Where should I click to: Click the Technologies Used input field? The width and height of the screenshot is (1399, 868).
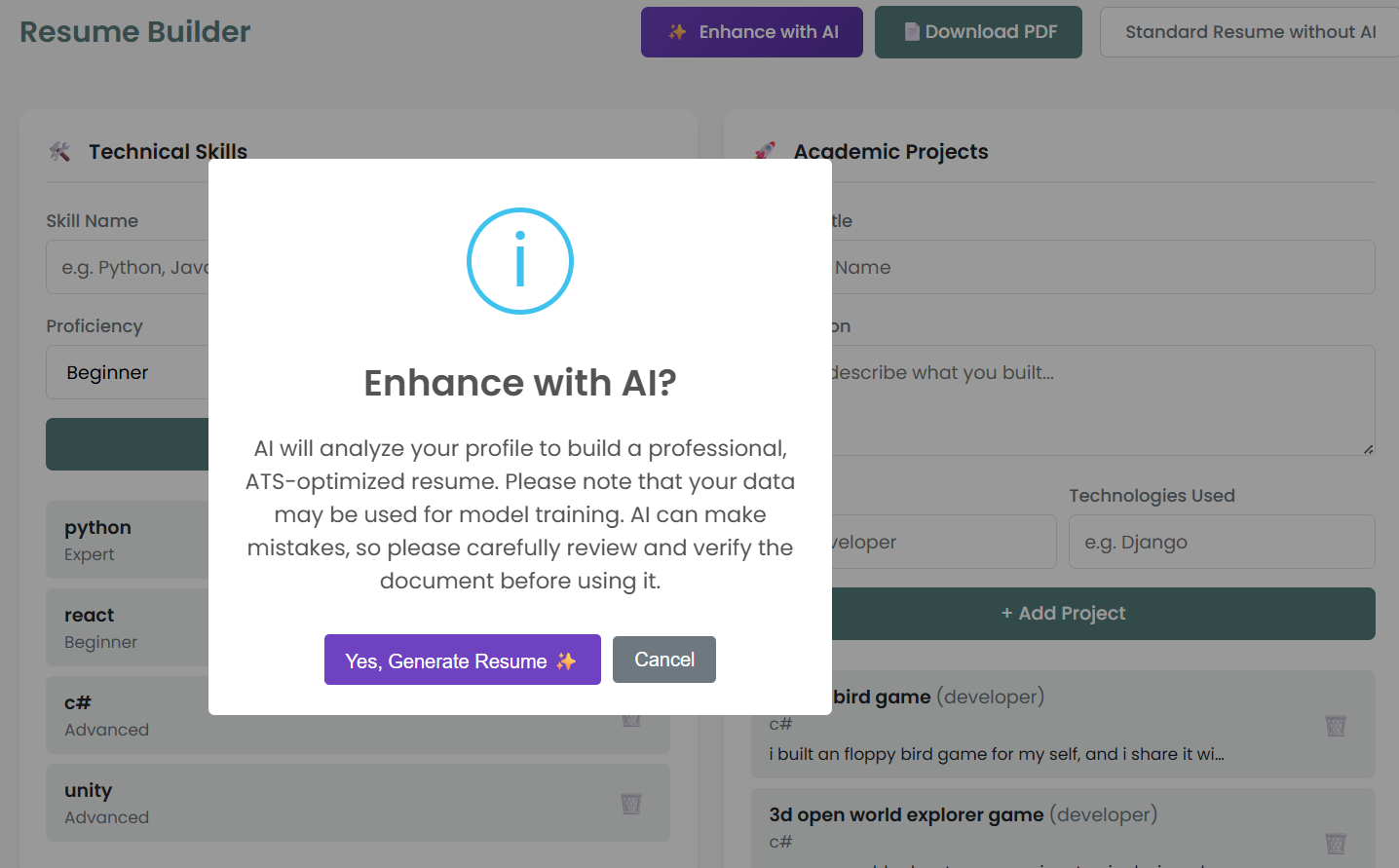tap(1222, 542)
